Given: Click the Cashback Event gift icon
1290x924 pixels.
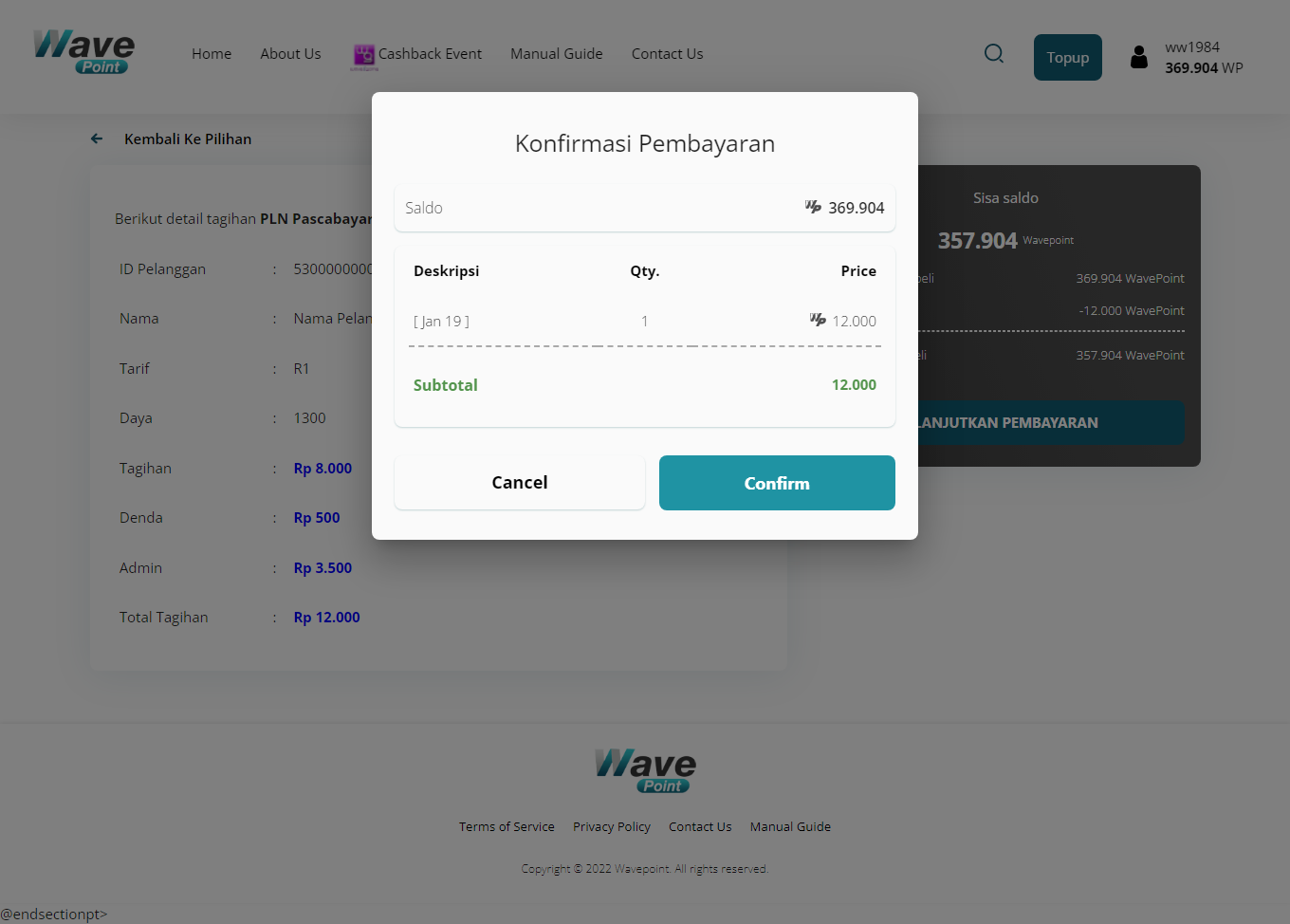Looking at the screenshot, I should 364,55.
